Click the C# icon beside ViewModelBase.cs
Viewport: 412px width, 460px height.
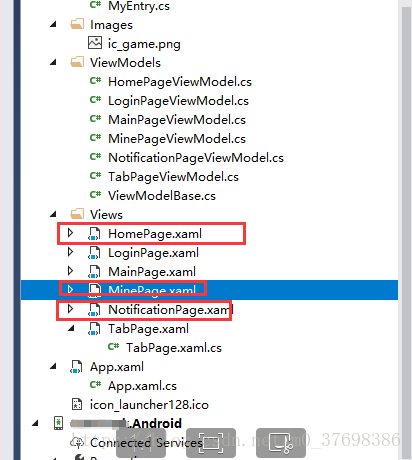click(95, 194)
